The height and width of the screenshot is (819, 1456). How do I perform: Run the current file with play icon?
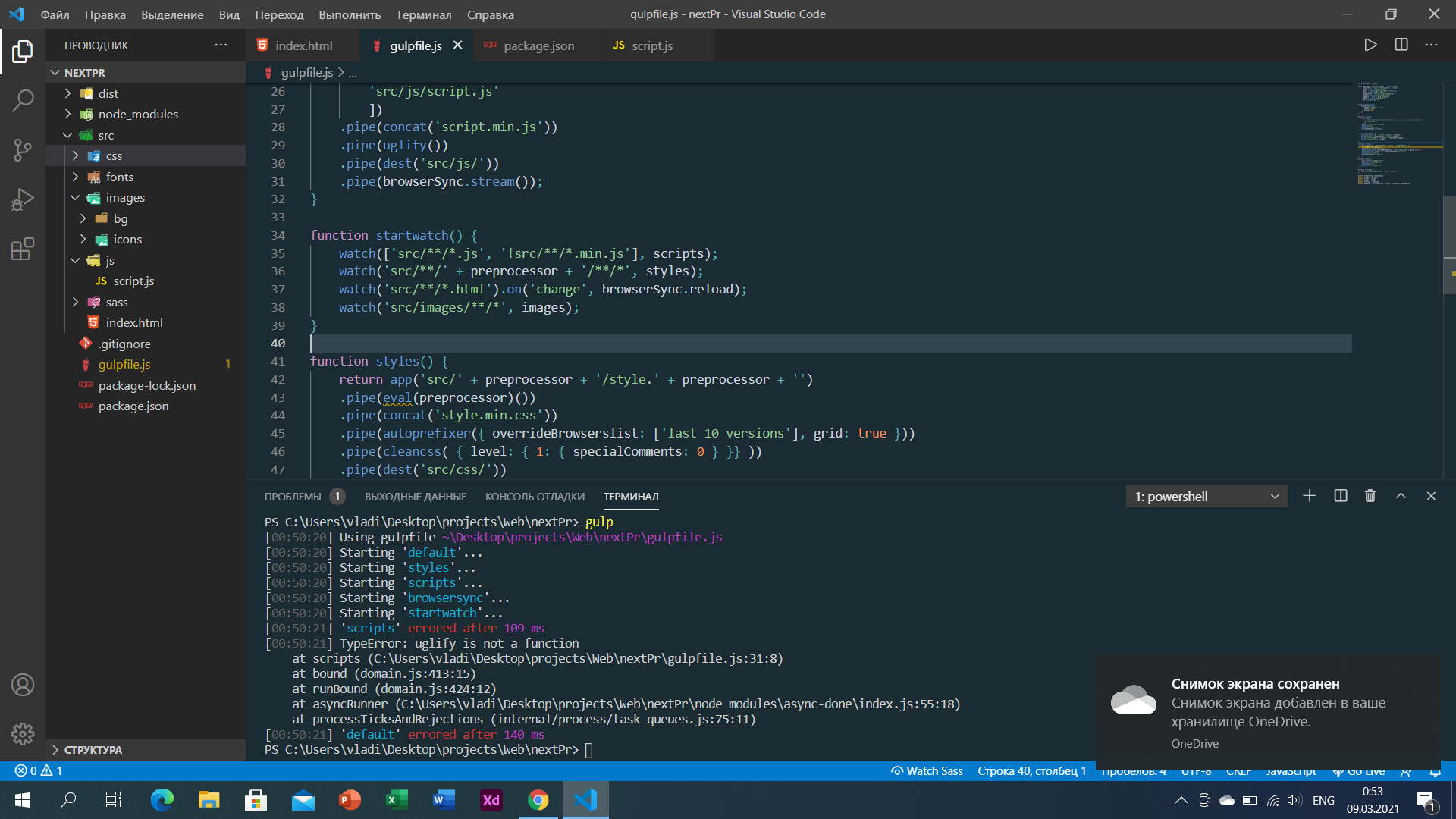pyautogui.click(x=1370, y=45)
